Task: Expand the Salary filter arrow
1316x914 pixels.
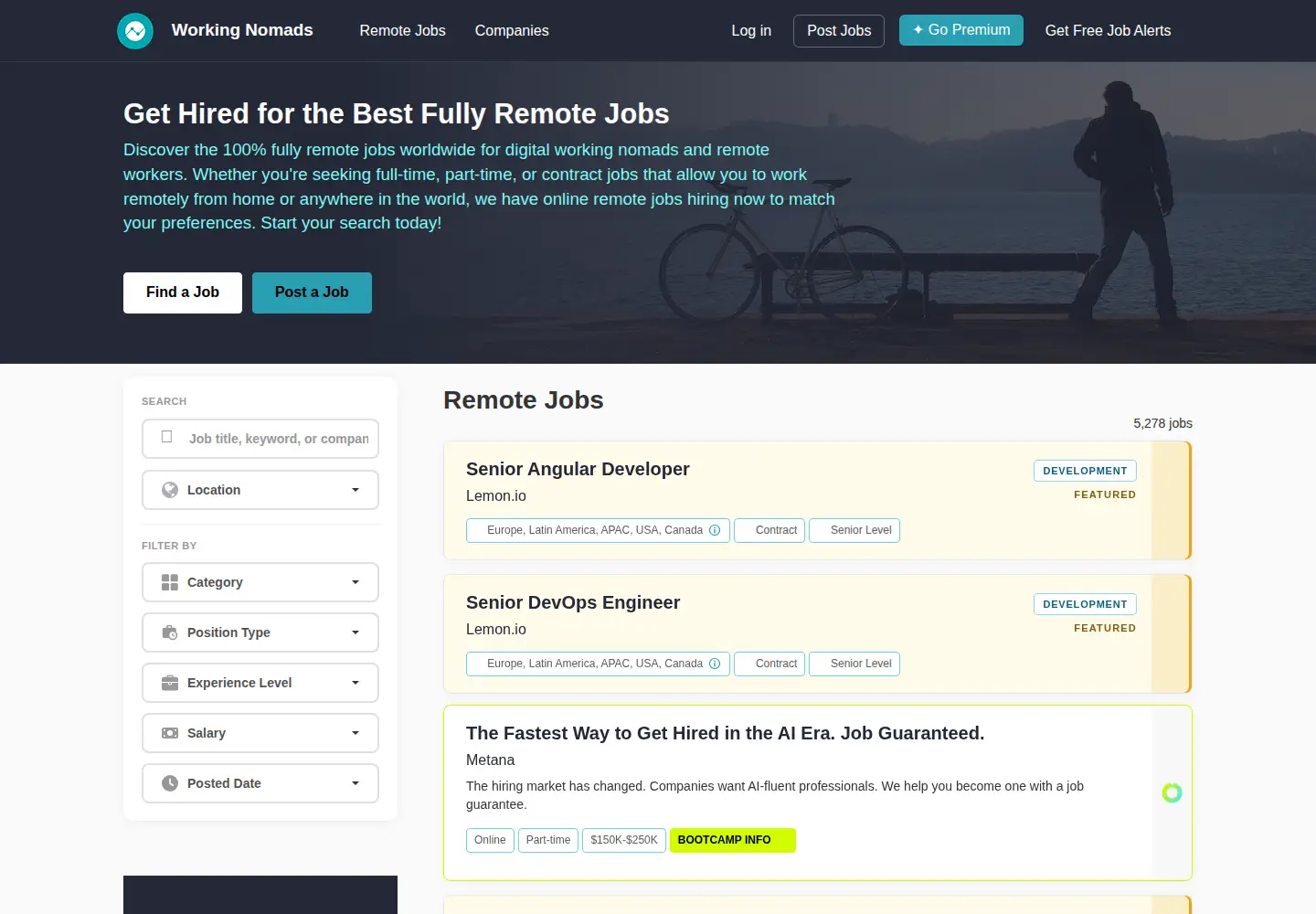Action: [356, 733]
